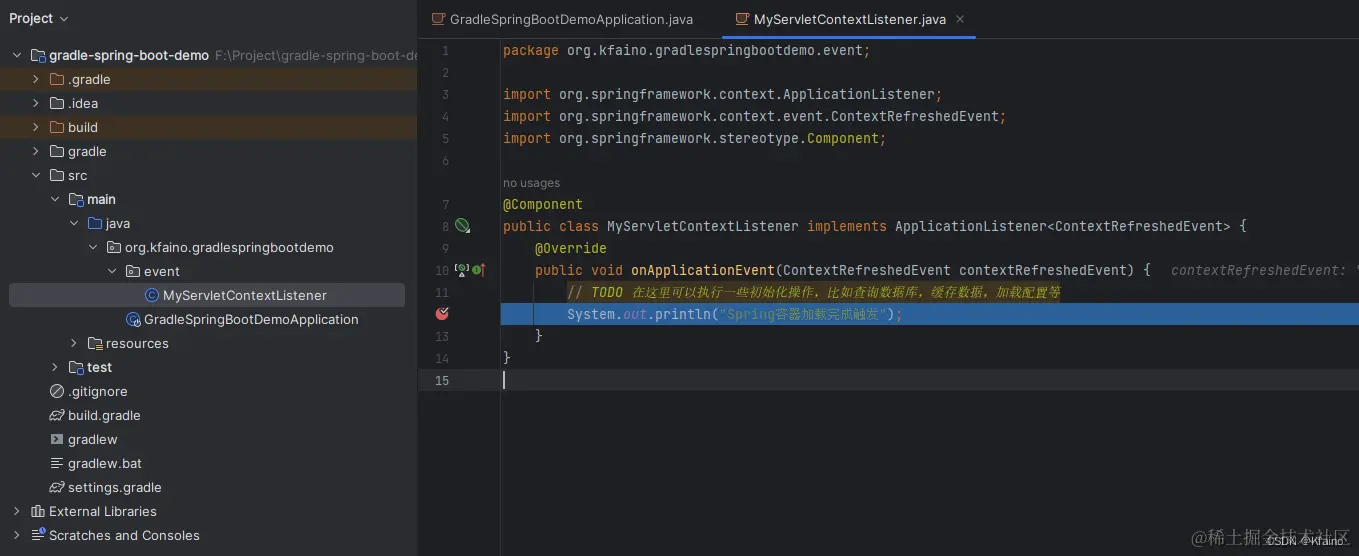
Task: Place cursor on empty line 15
Action: click(929, 380)
